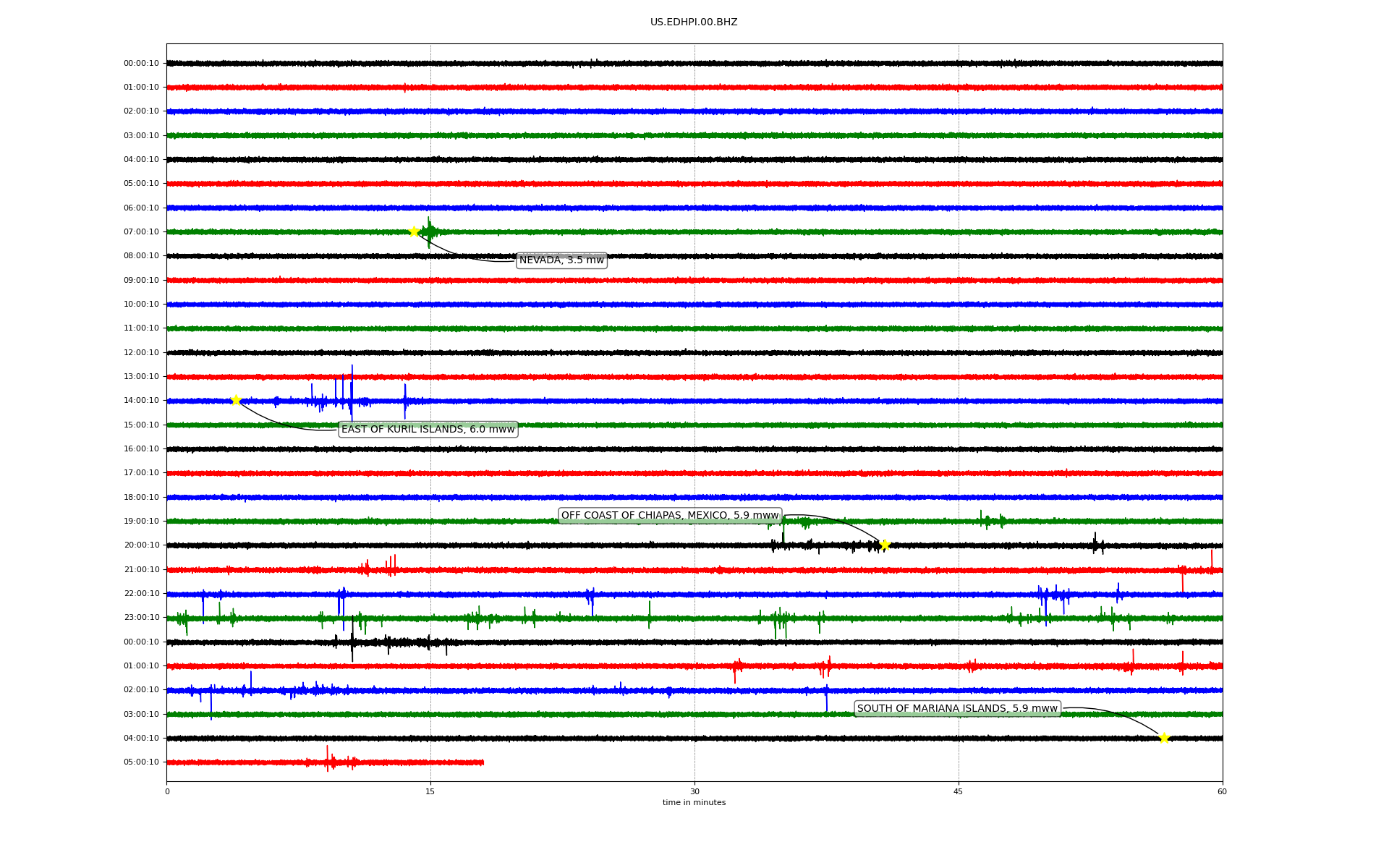Click the 23:00:10 time label
The image size is (1389, 868).
141,618
